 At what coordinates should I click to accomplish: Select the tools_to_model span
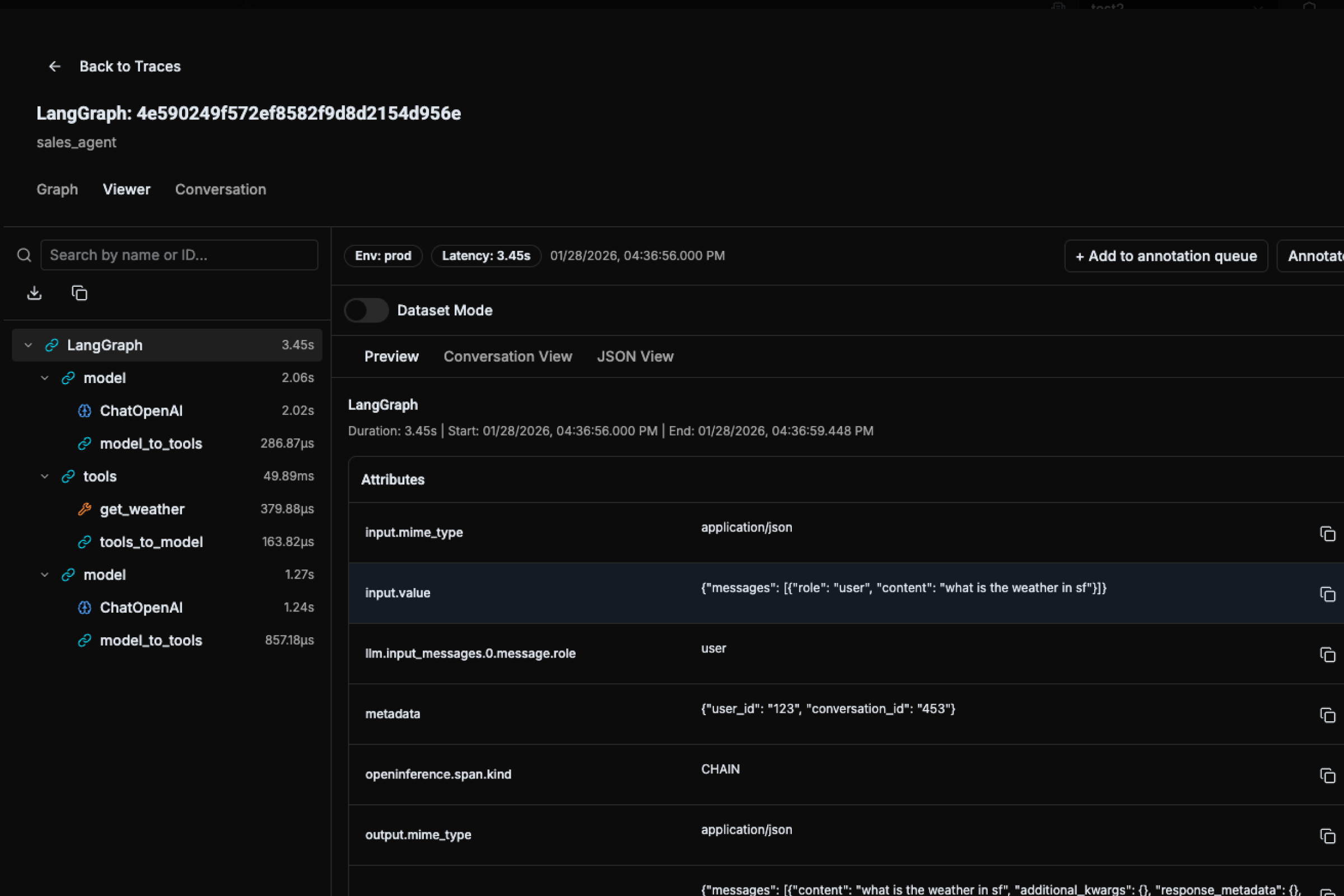tap(151, 542)
